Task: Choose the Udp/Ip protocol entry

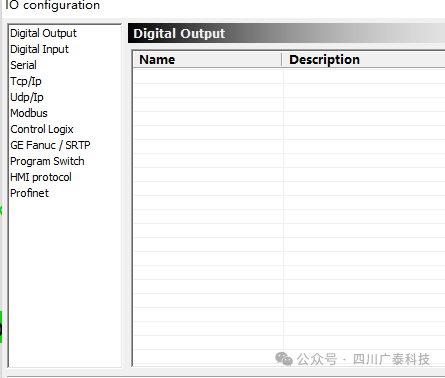Action: click(27, 97)
